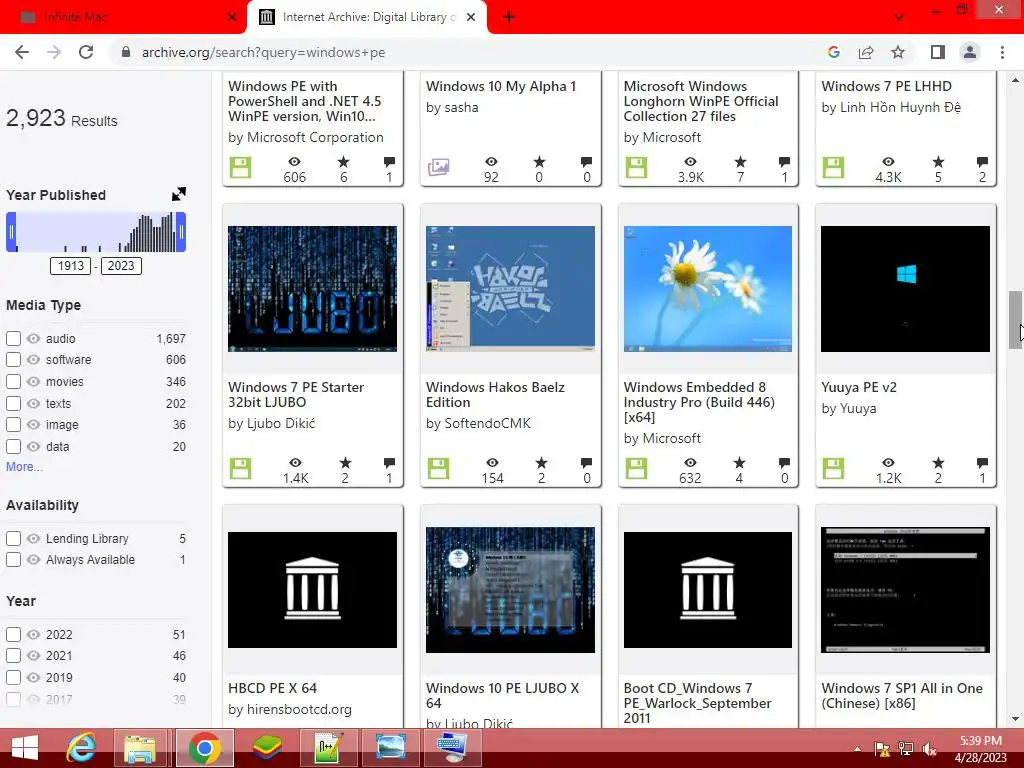
Task: Open Notepad++ from the taskbar
Action: click(x=328, y=748)
